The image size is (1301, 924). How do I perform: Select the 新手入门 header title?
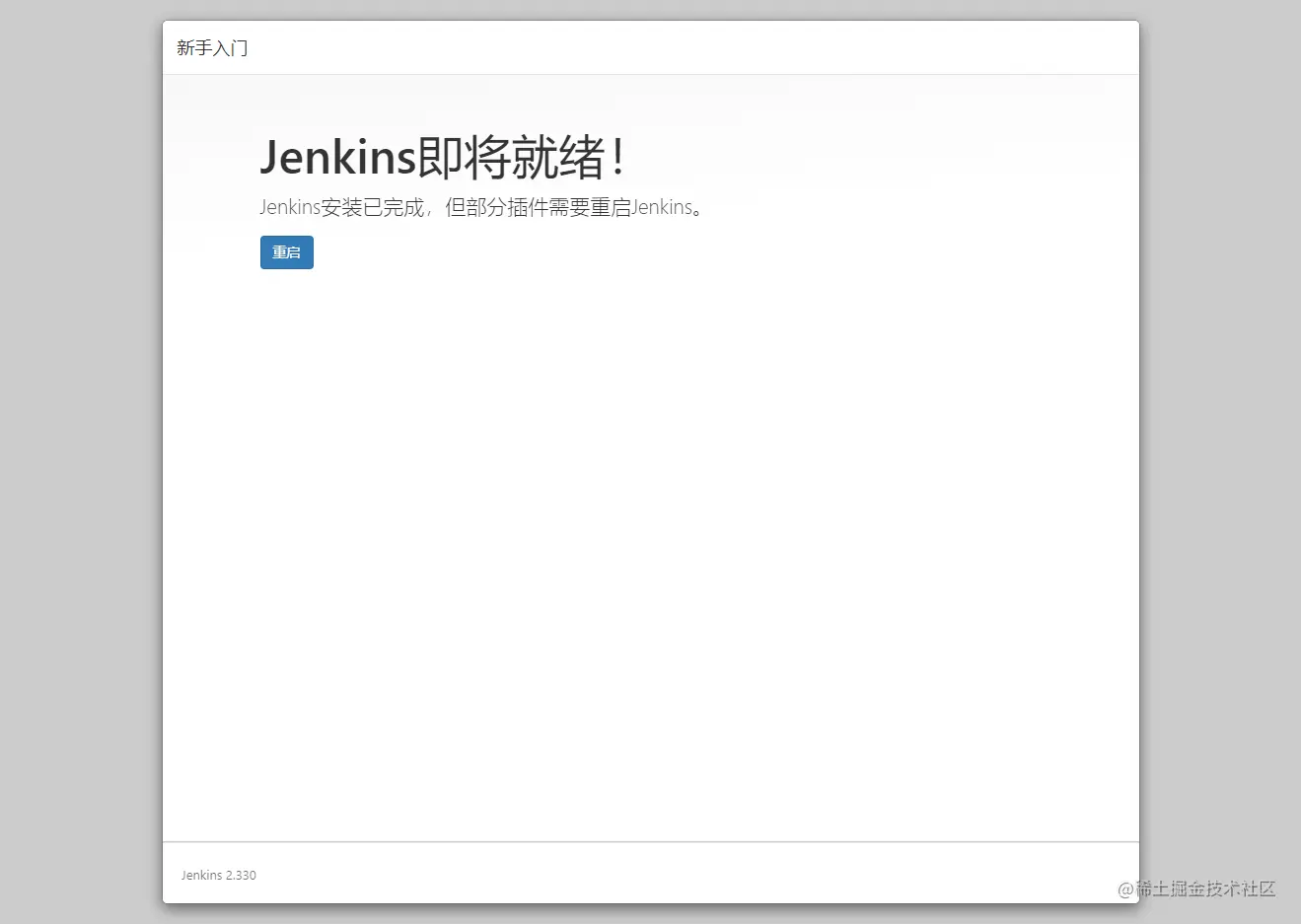[x=212, y=47]
